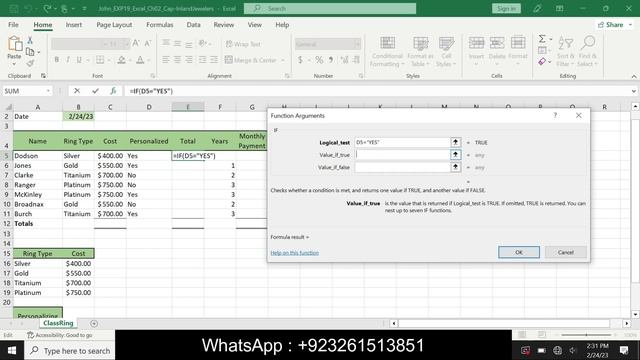Screen dimensions: 640x360
Task: Click the Cut scissors icon
Action: click(30, 40)
